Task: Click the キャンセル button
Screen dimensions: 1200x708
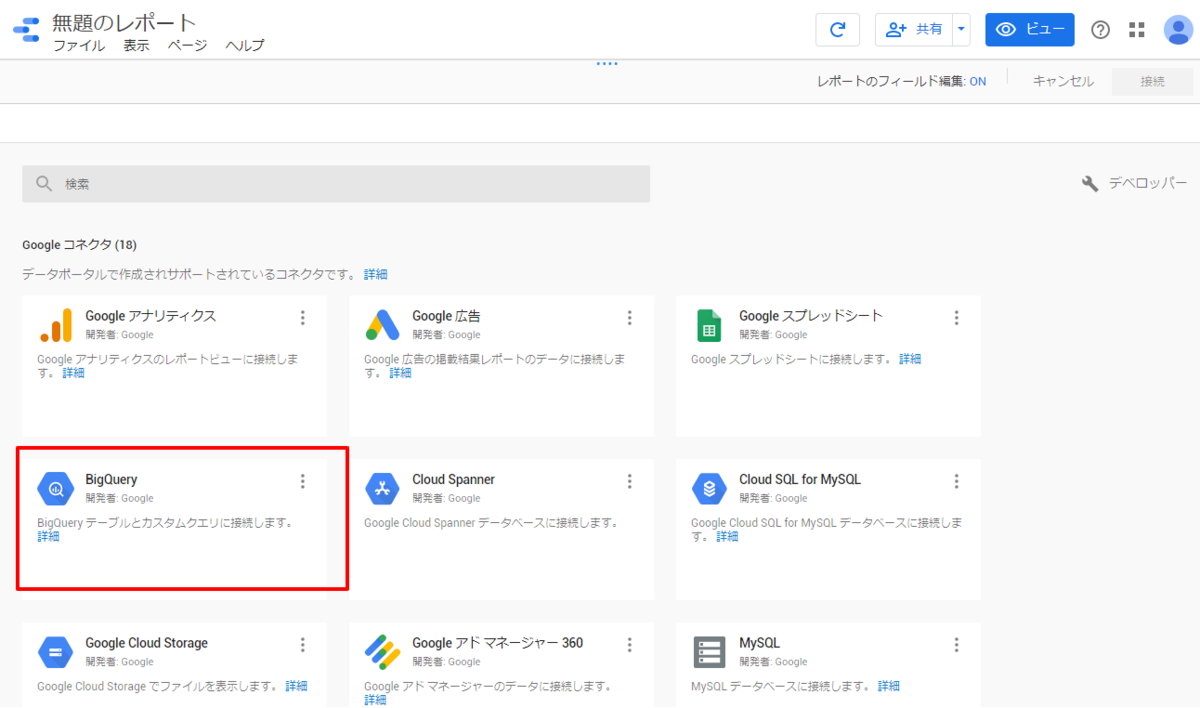Action: click(1063, 81)
